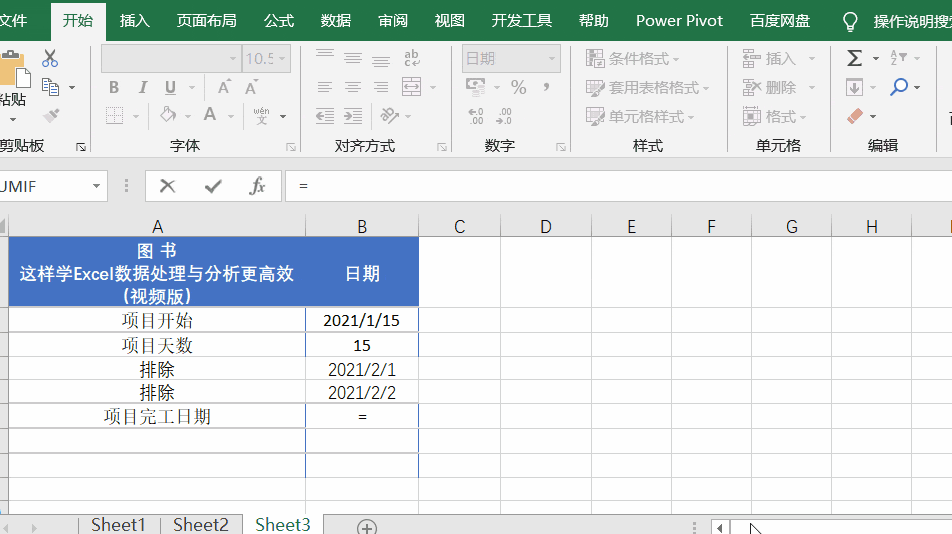Viewport: 952px width, 534px height.
Task: Select cell B3 containing 15
Action: pos(362,345)
